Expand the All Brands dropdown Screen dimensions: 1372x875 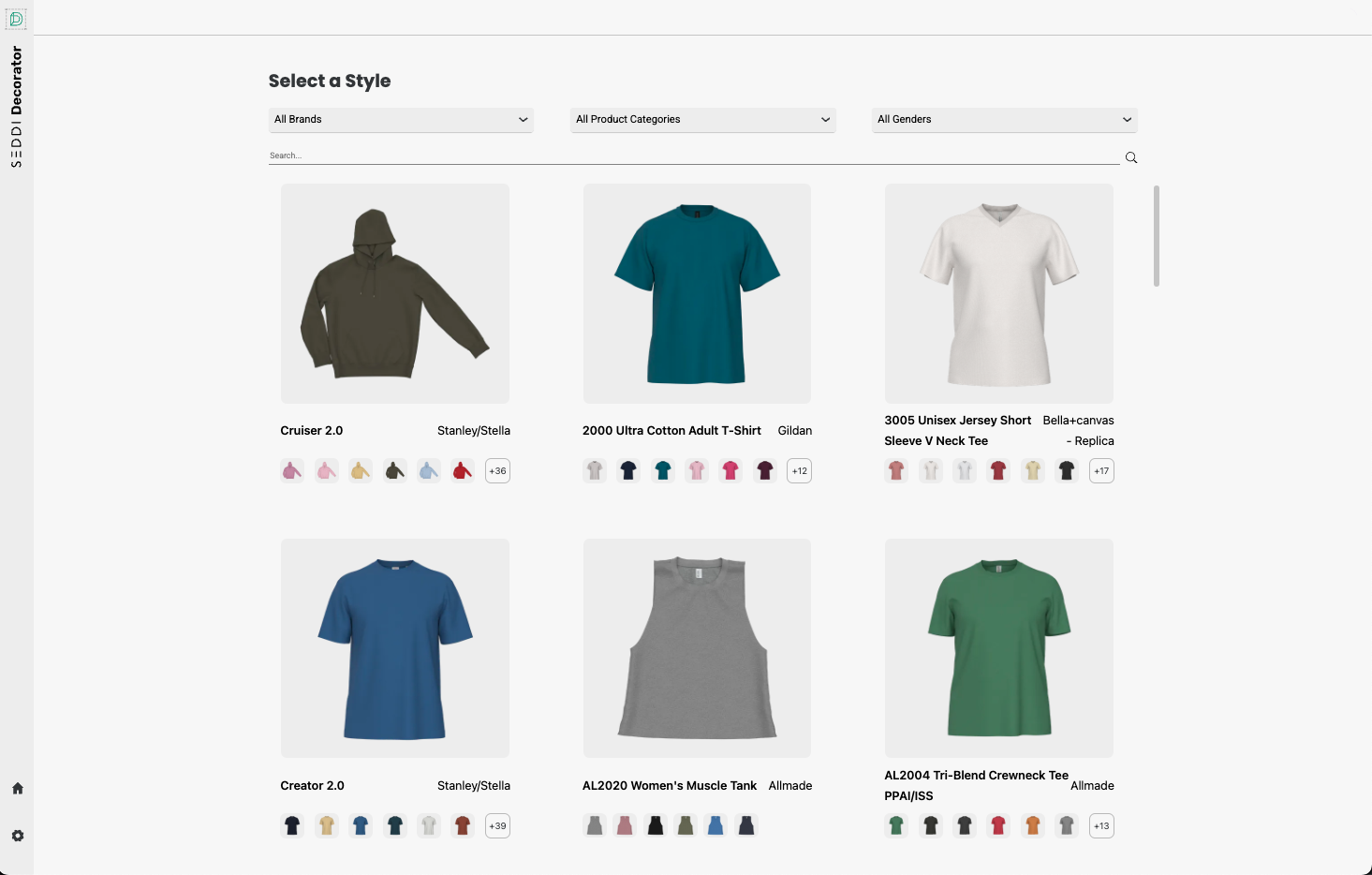(x=401, y=120)
